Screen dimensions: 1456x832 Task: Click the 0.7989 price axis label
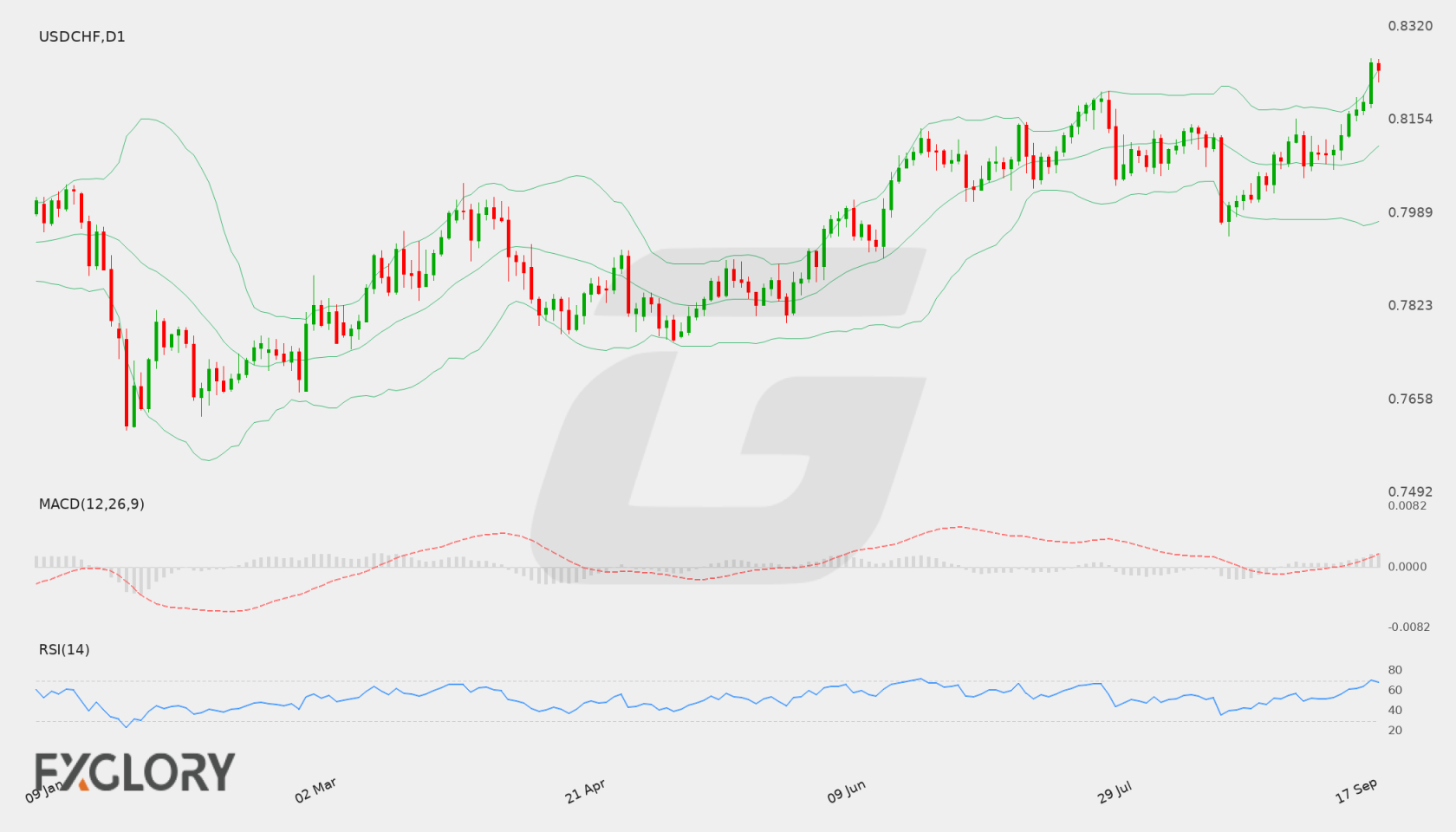[1410, 212]
